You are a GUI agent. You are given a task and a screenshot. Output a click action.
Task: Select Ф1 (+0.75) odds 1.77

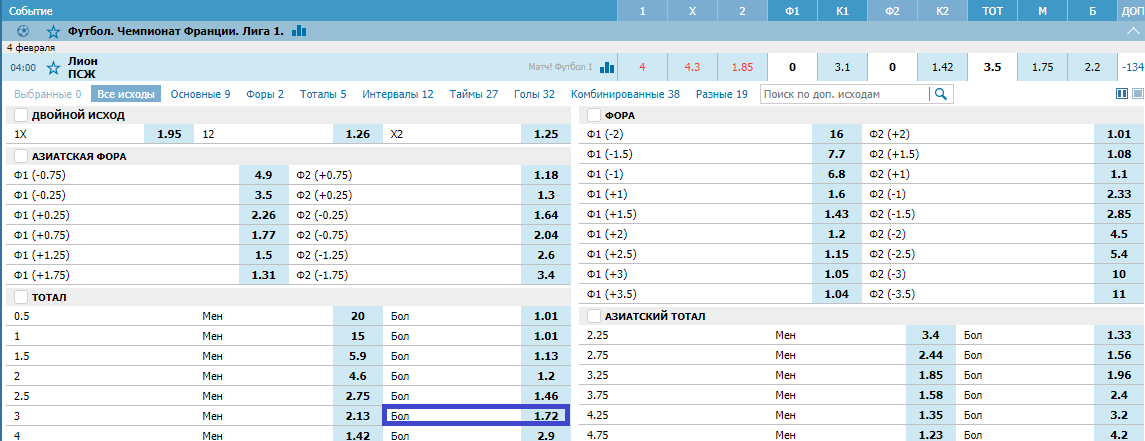[x=264, y=235]
